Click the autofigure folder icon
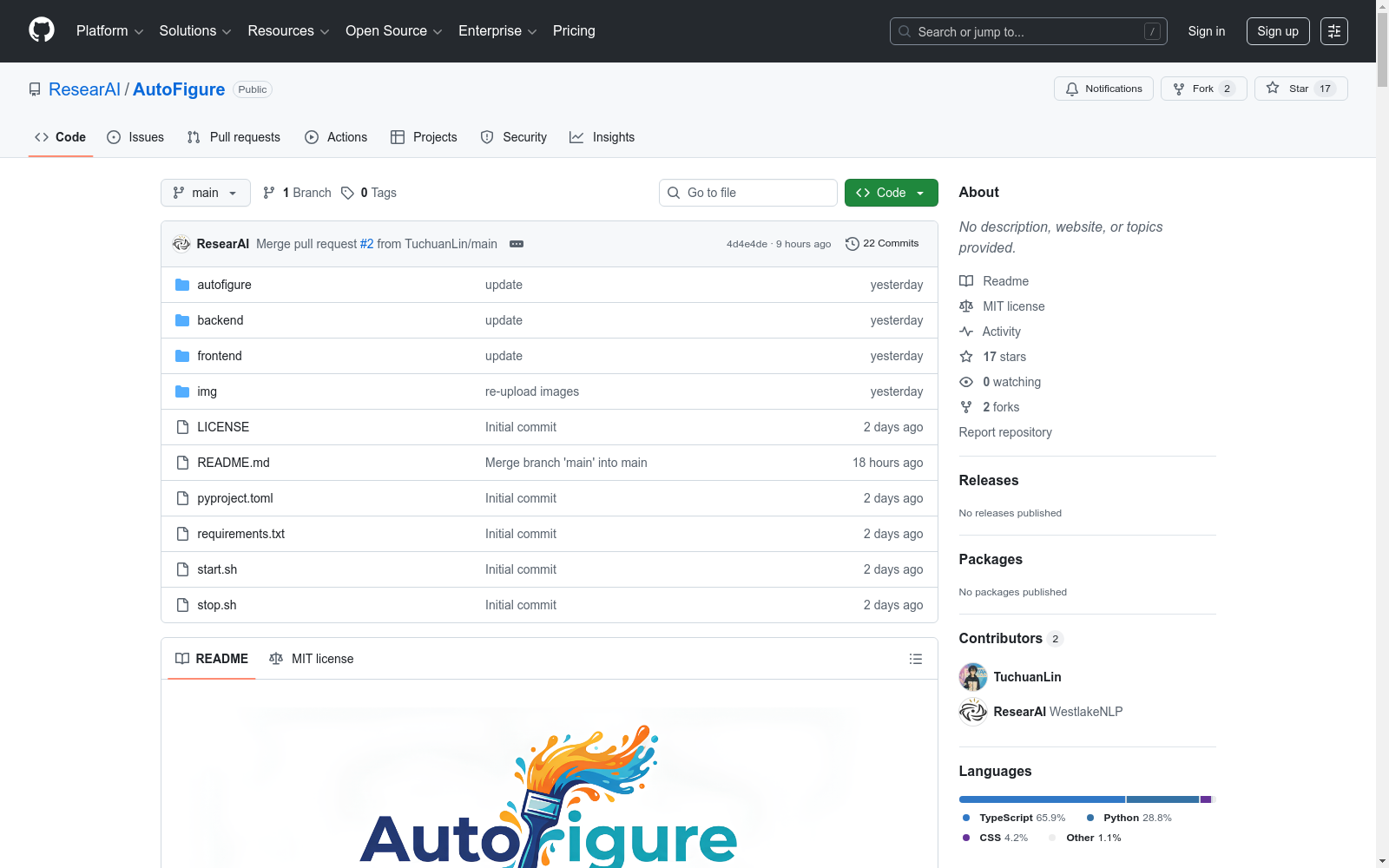The image size is (1389, 868). pyautogui.click(x=182, y=285)
